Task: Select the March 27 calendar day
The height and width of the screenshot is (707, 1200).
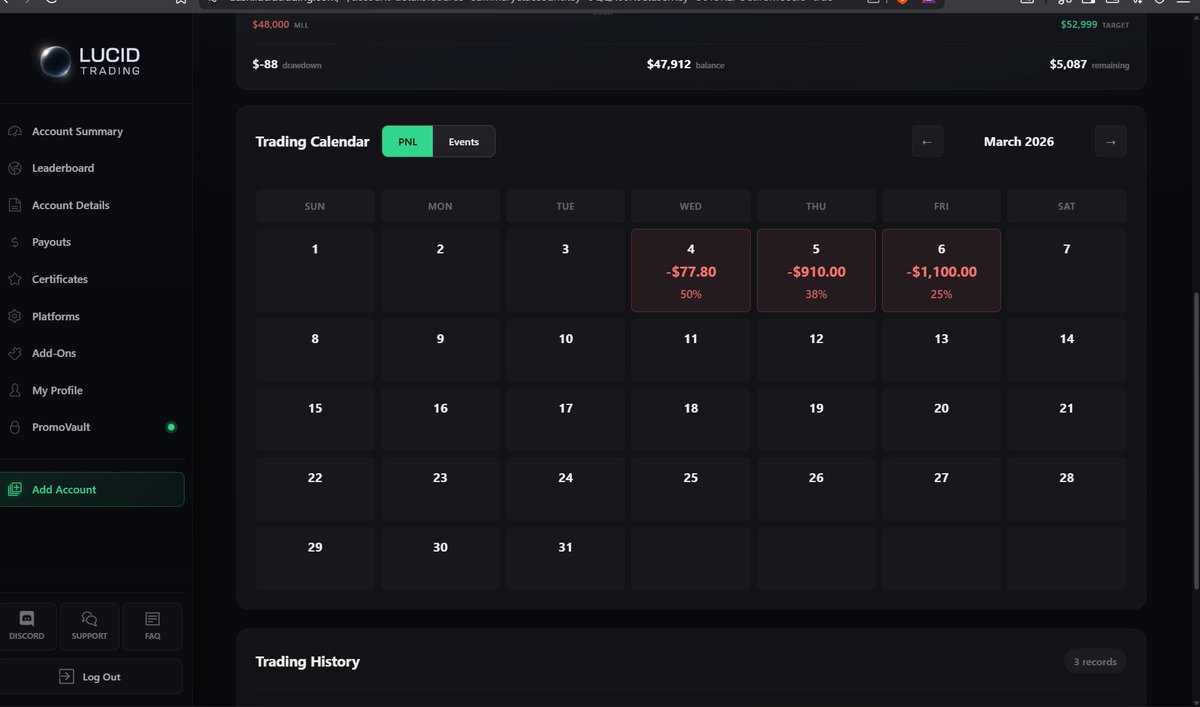Action: click(941, 489)
